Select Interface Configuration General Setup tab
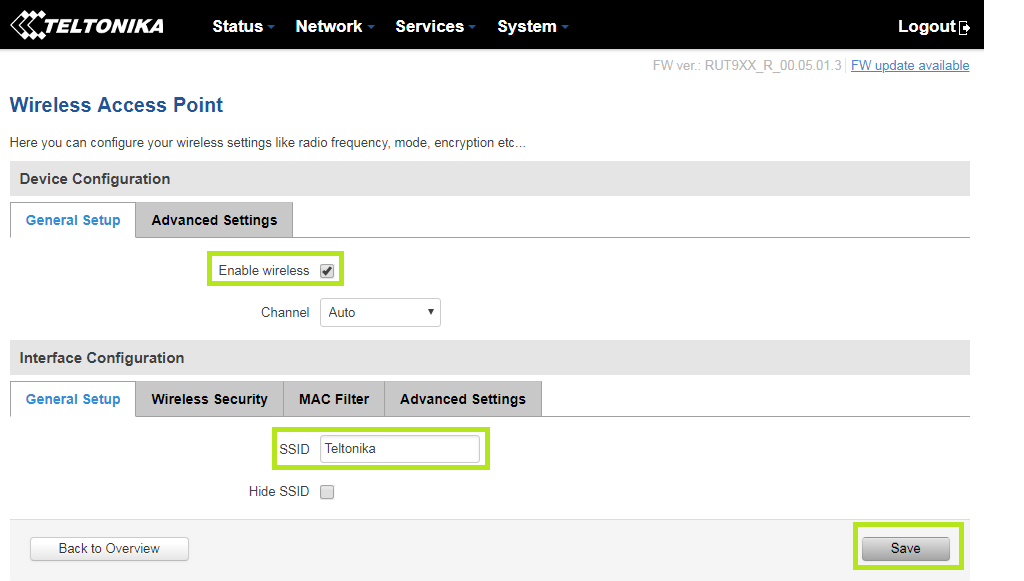The height and width of the screenshot is (581, 1024). click(x=73, y=399)
